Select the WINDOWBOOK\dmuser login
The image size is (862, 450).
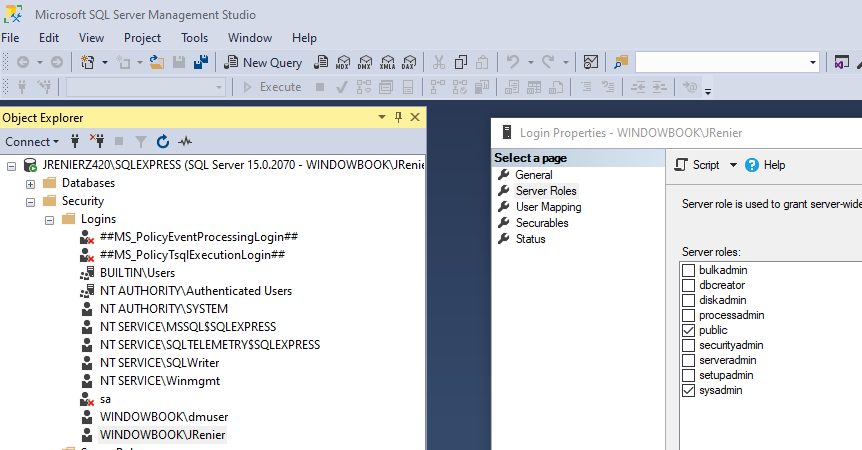(164, 417)
